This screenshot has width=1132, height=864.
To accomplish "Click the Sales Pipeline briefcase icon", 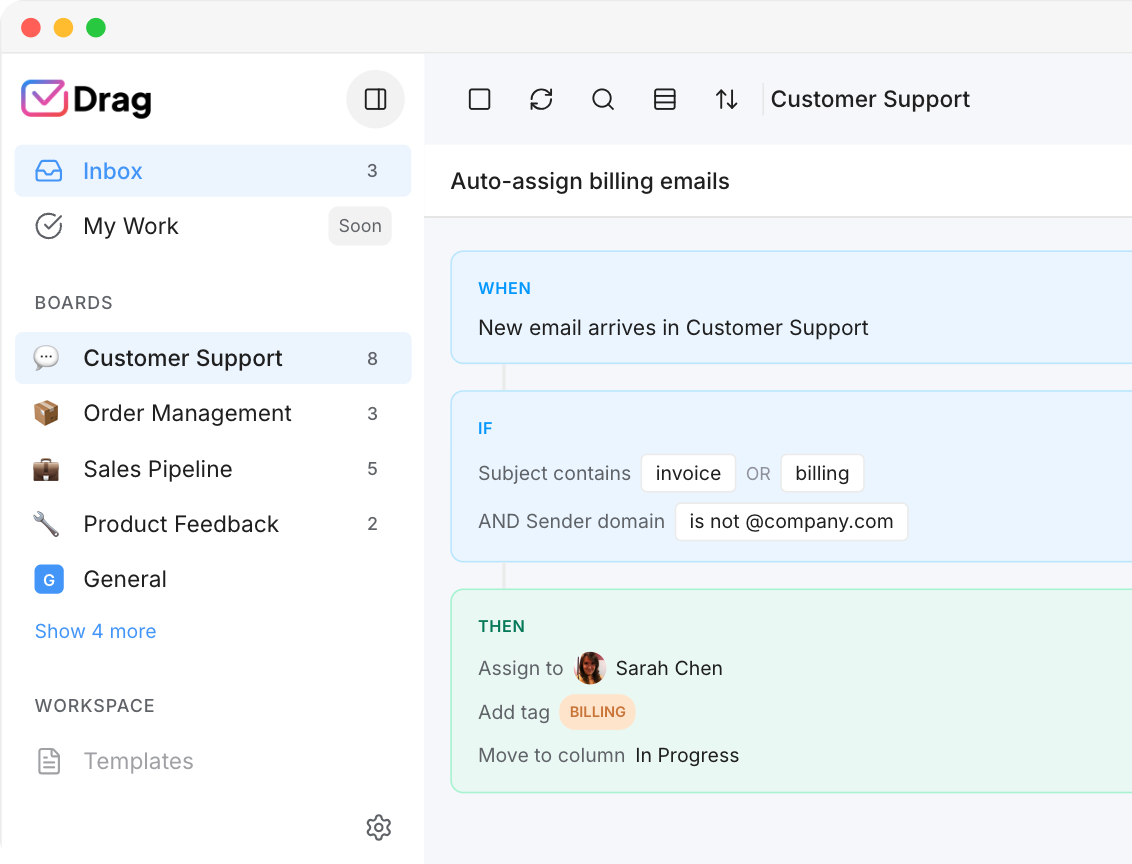I will (x=46, y=468).
